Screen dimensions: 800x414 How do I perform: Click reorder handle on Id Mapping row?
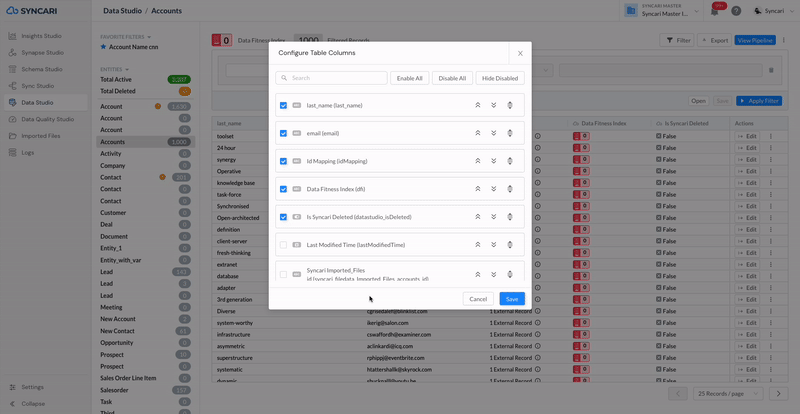pyautogui.click(x=509, y=161)
